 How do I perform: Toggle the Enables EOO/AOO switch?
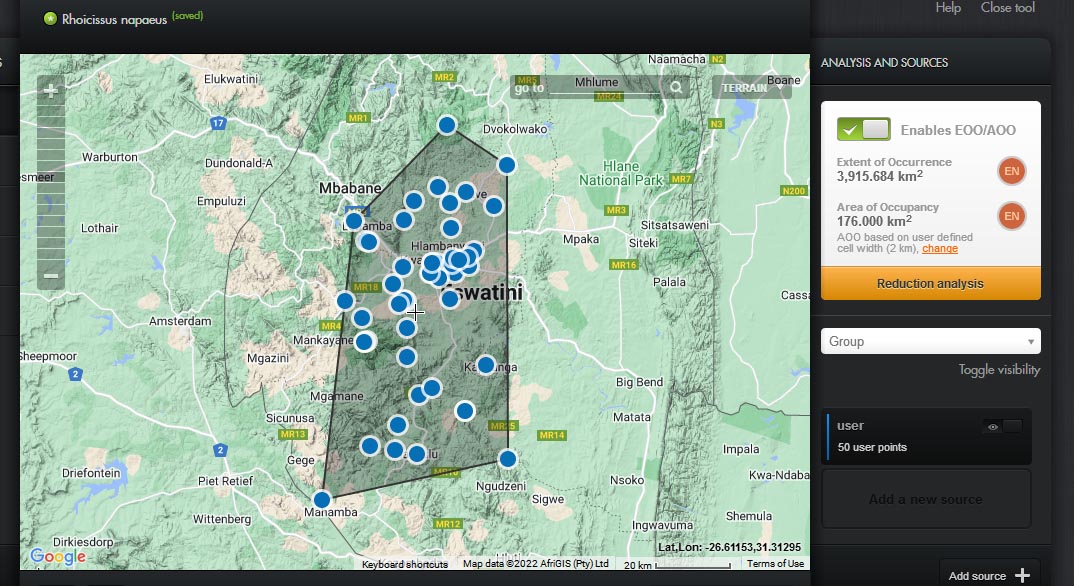[863, 130]
